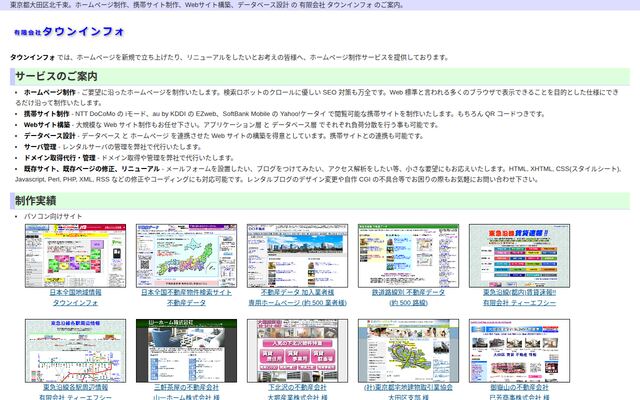Follow the 下北沢の不動産会社 text link
Screen dimensions: 640x400
(x=298, y=387)
